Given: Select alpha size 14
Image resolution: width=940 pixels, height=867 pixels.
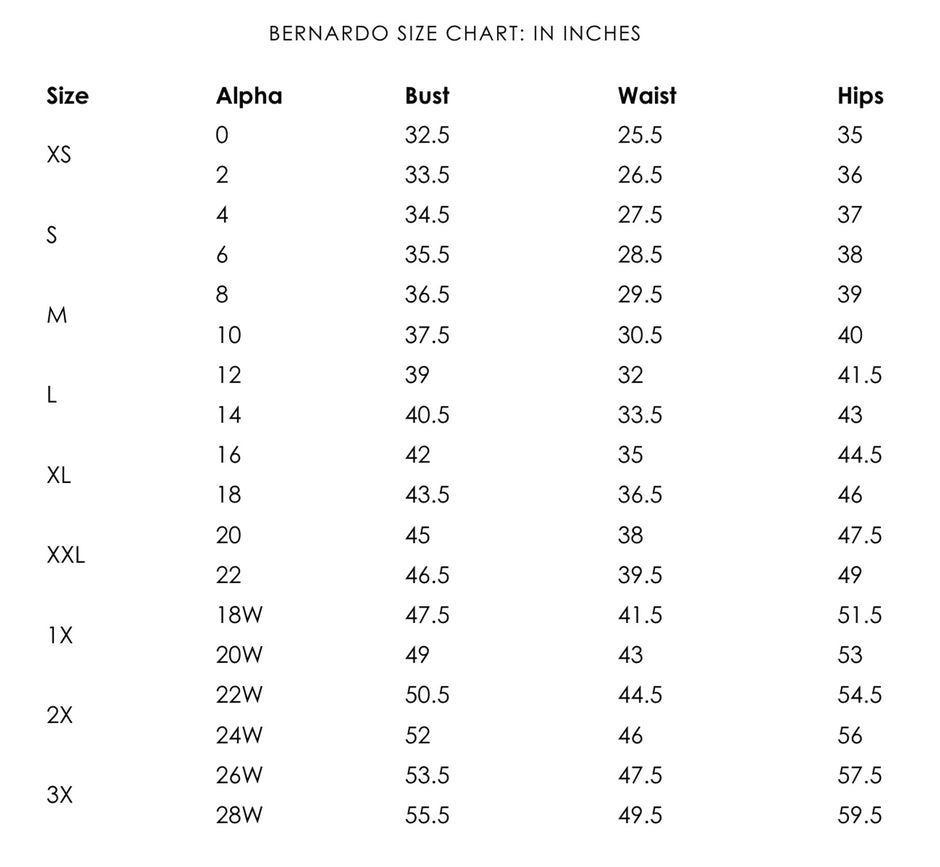Looking at the screenshot, I should tap(228, 415).
